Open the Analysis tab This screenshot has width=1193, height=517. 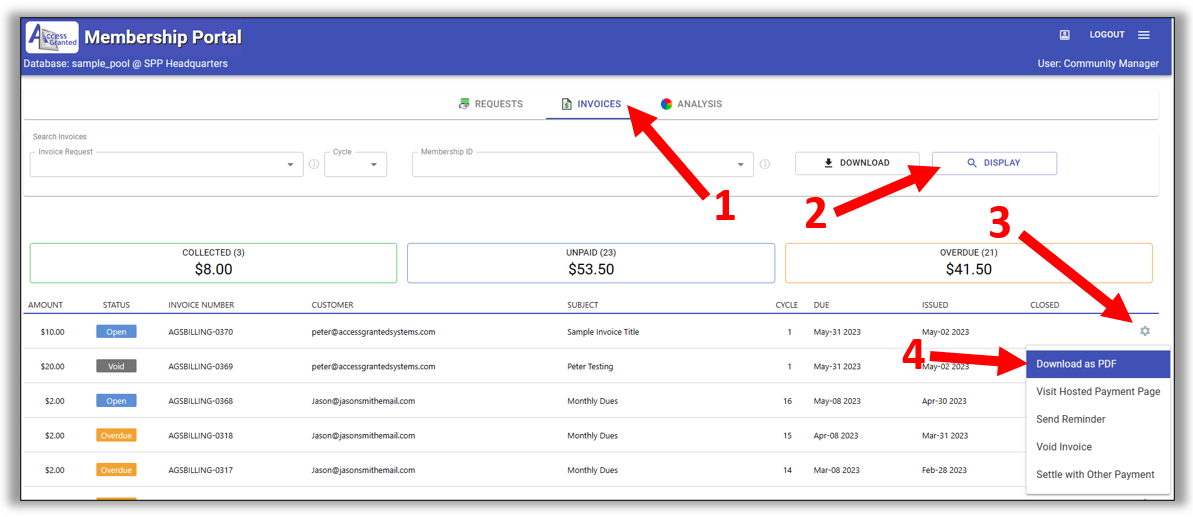point(691,104)
